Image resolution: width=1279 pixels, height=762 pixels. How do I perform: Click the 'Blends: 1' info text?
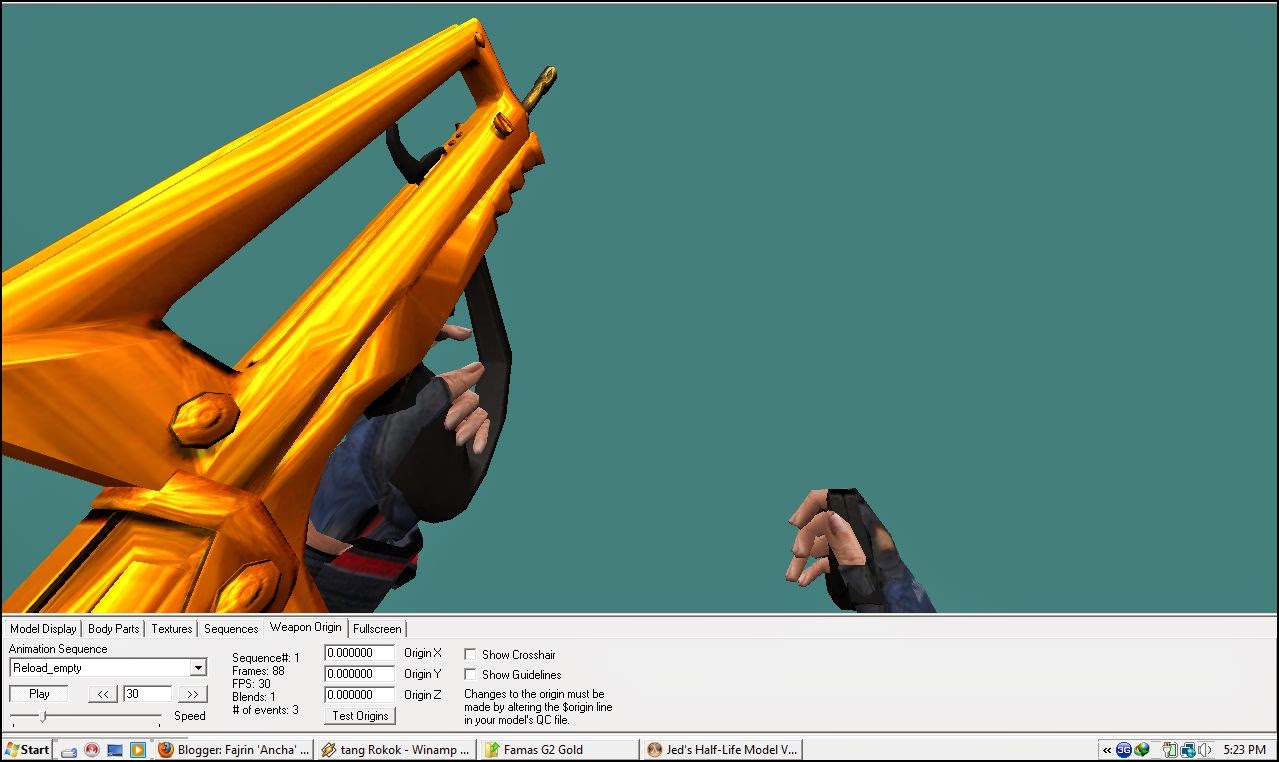(254, 697)
